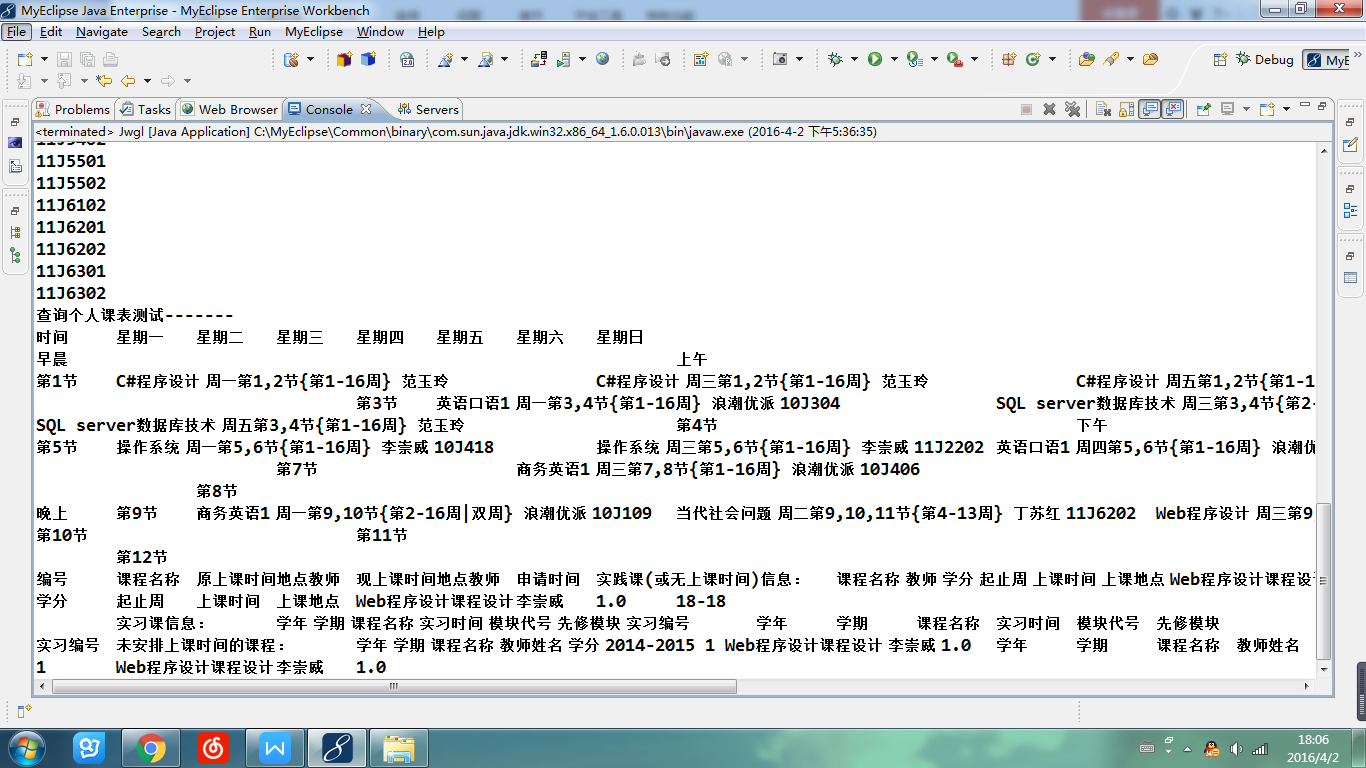
Task: Click the Run External Tools icon
Action: coord(955,59)
